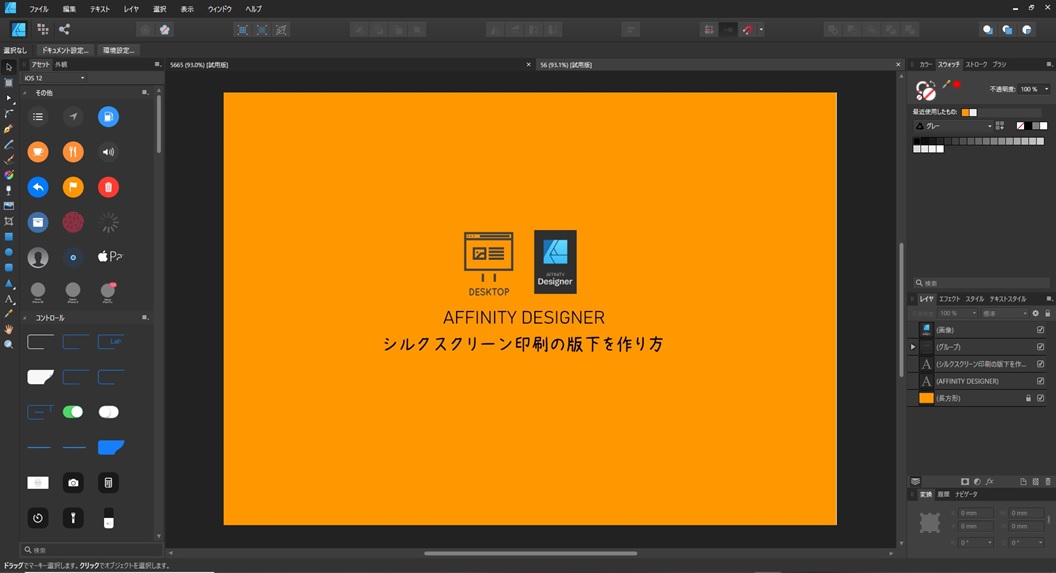
Task: Open the テキスト menu
Action: pyautogui.click(x=100, y=9)
